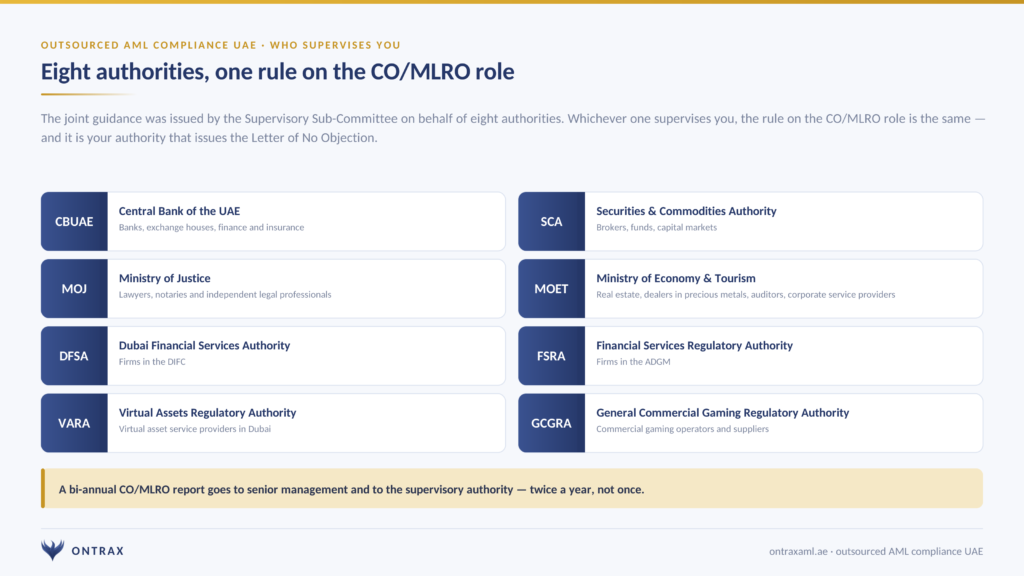The image size is (1024, 576).
Task: Click the ONTRAX wordmark
Action: click(98, 551)
